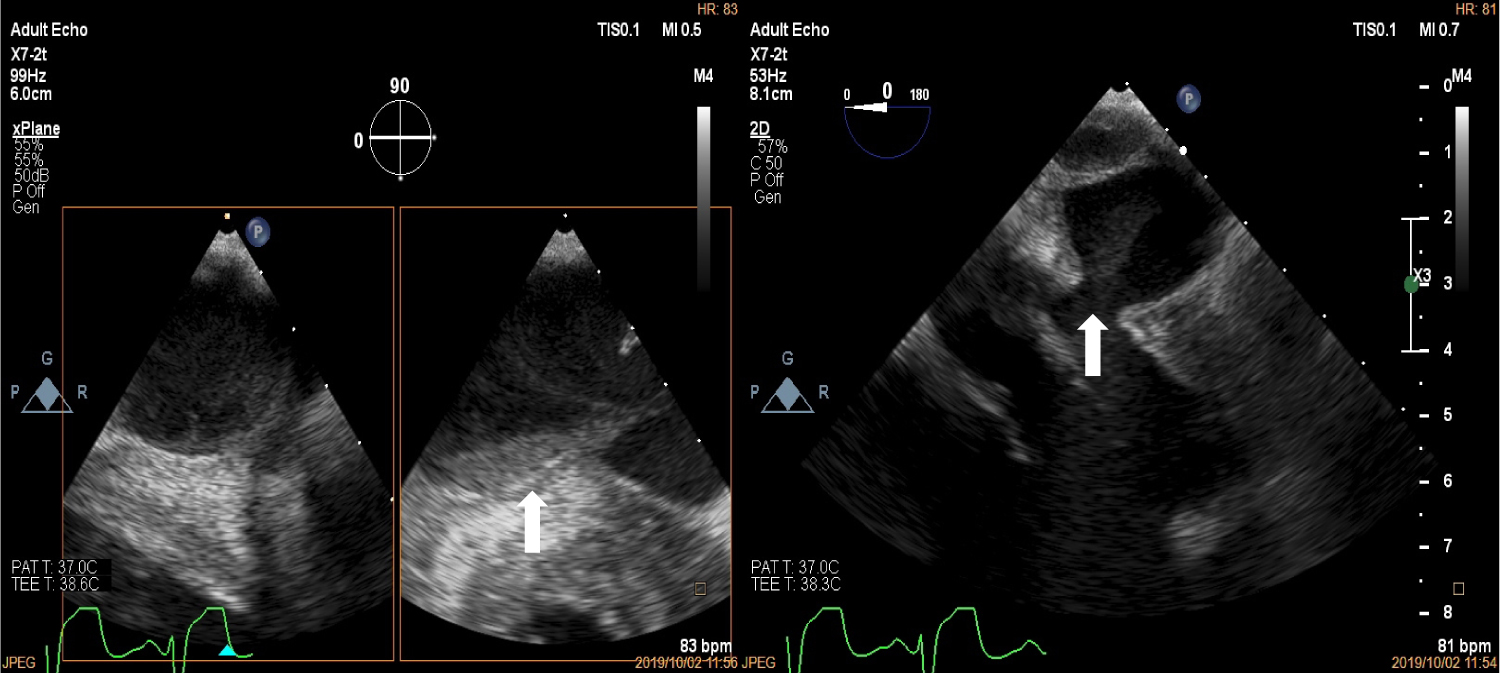The width and height of the screenshot is (1500, 673).
Task: Click the blue P marker on left sector
Action: pos(258,233)
